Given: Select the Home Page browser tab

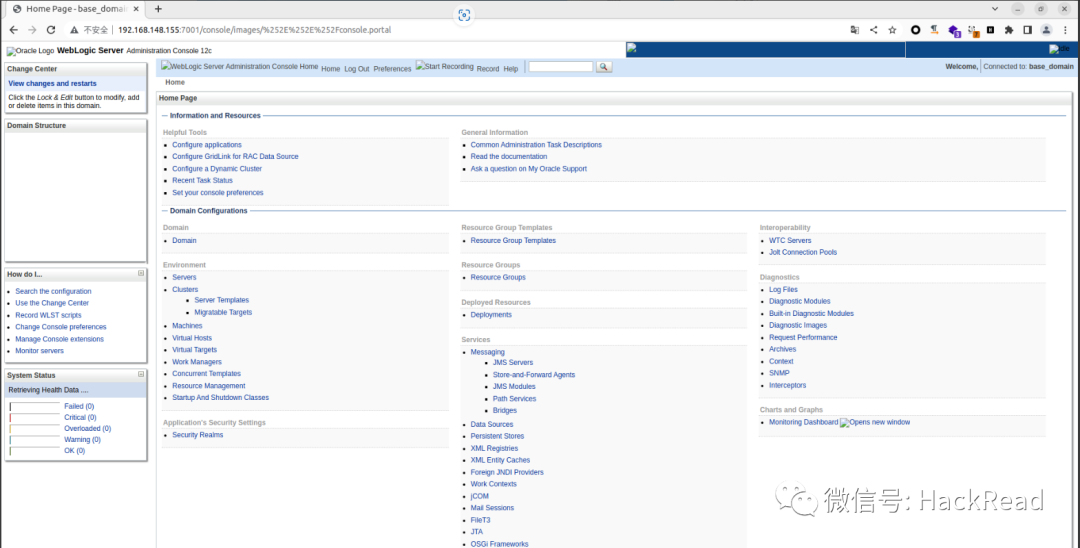Looking at the screenshot, I should click(x=76, y=9).
